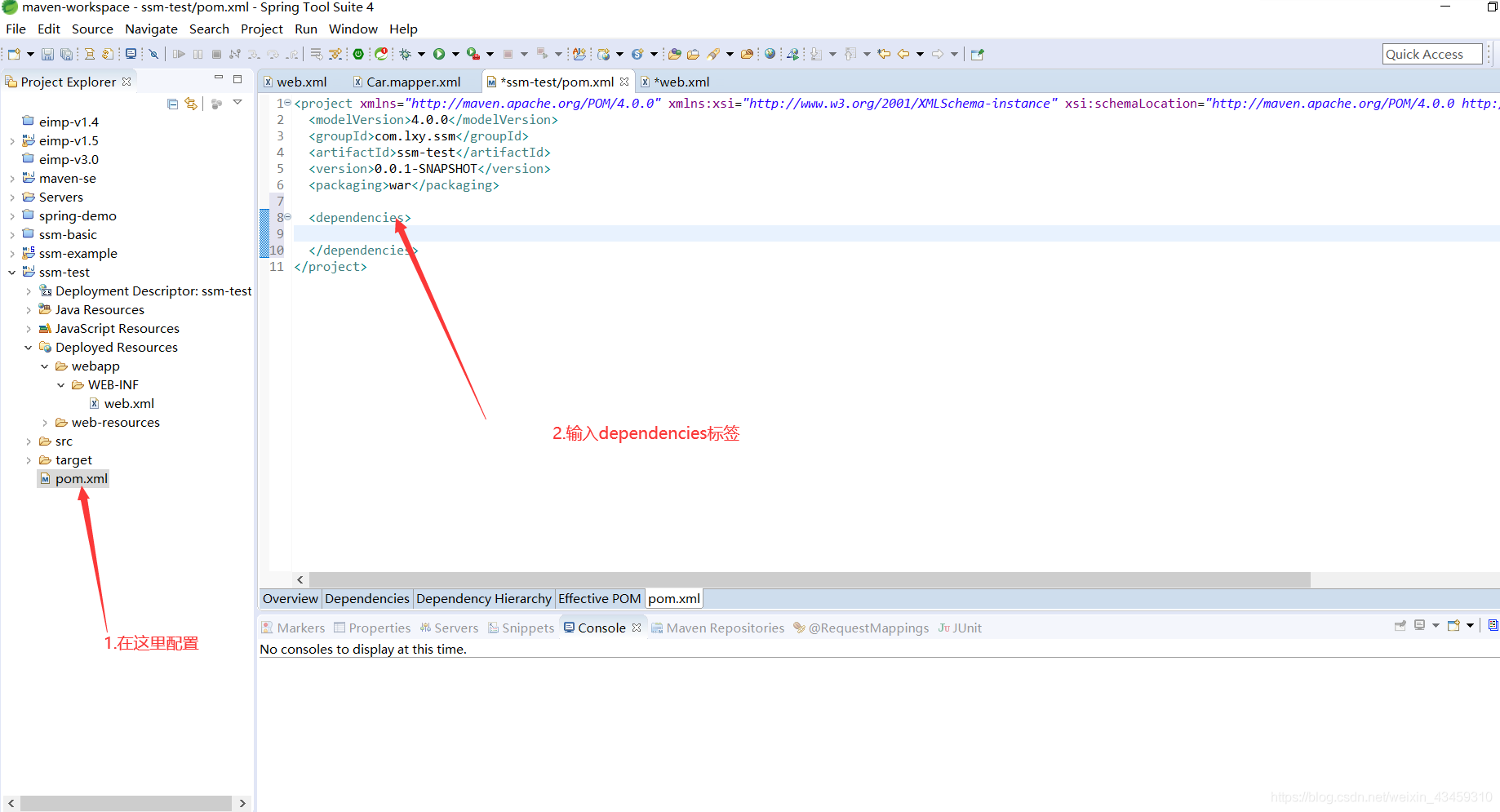Image resolution: width=1500 pixels, height=812 pixels.
Task: Click the Last Edit Location arrow icon
Action: (884, 54)
